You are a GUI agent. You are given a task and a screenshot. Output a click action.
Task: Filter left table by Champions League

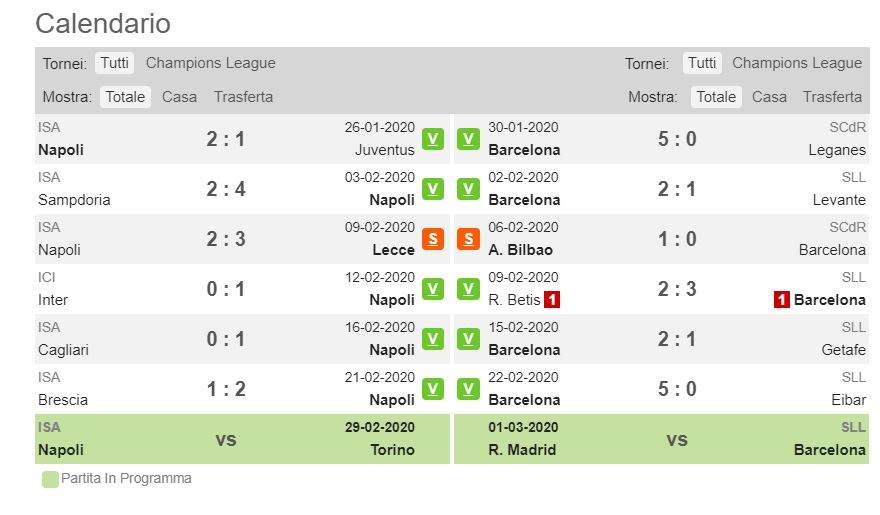[x=210, y=63]
